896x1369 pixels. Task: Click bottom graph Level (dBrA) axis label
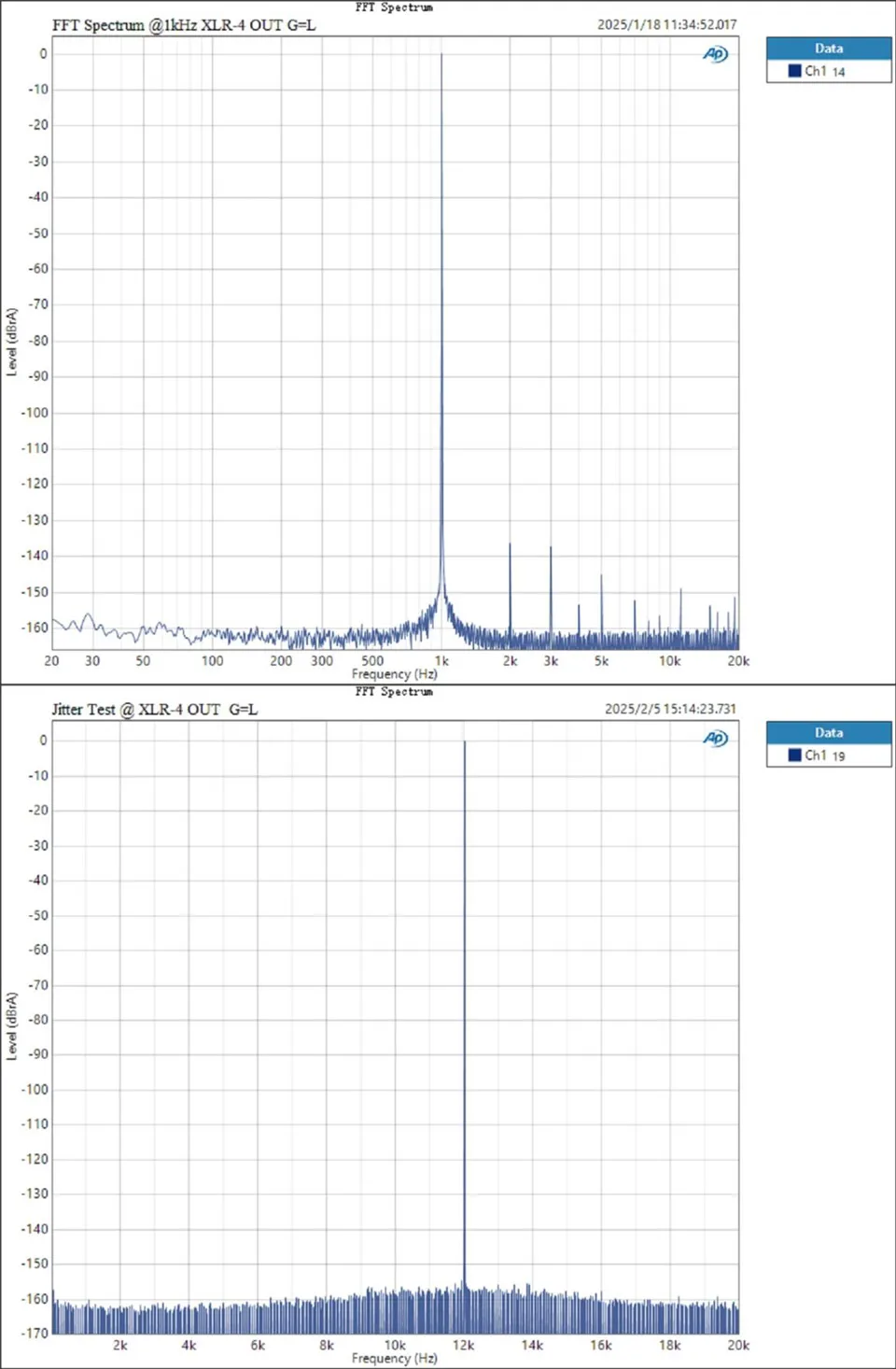tap(12, 1026)
